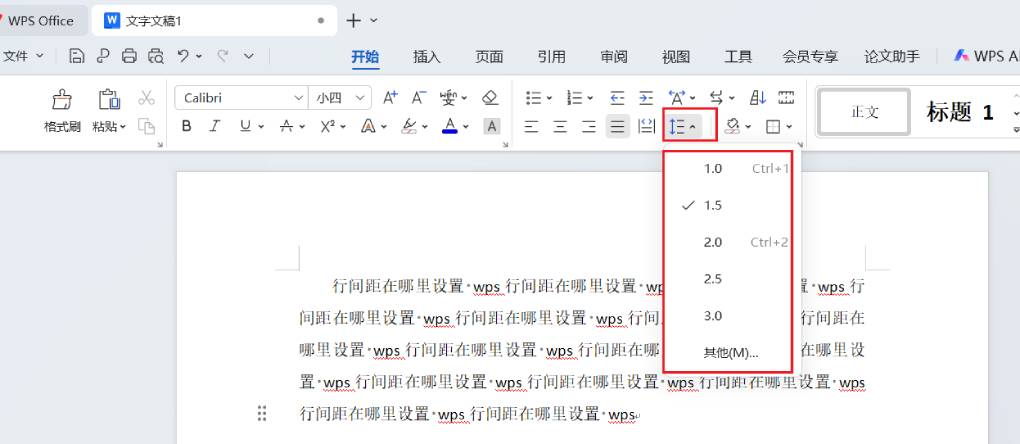This screenshot has height=444, width=1020.
Task: Click the sort A-Z icon
Action: [x=758, y=98]
